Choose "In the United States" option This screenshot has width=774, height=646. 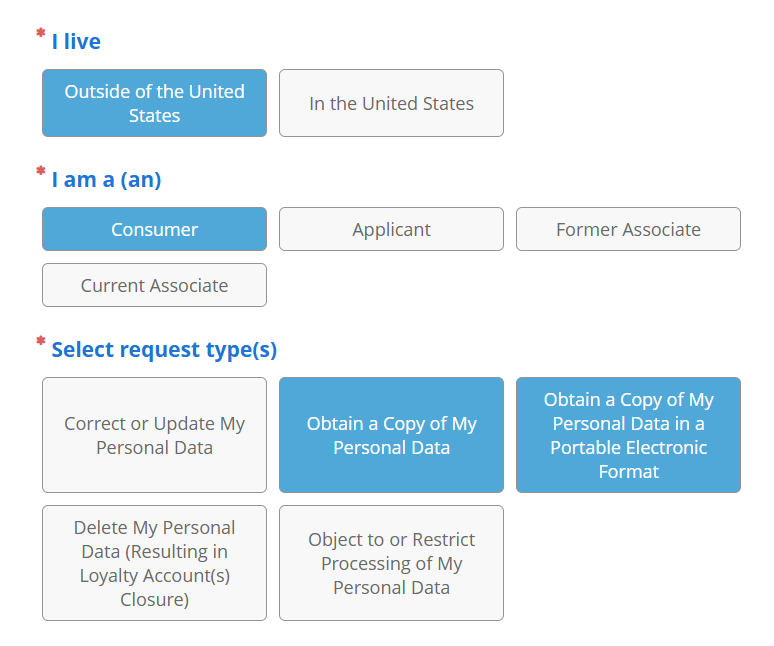click(x=391, y=103)
